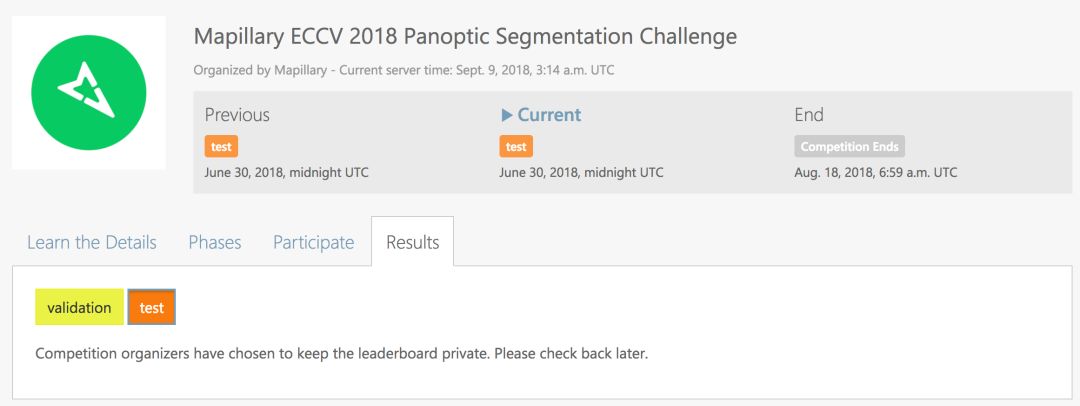Viewport: 1080px width, 406px height.
Task: Click the Aug. 18, 2018 end date
Action: click(876, 172)
